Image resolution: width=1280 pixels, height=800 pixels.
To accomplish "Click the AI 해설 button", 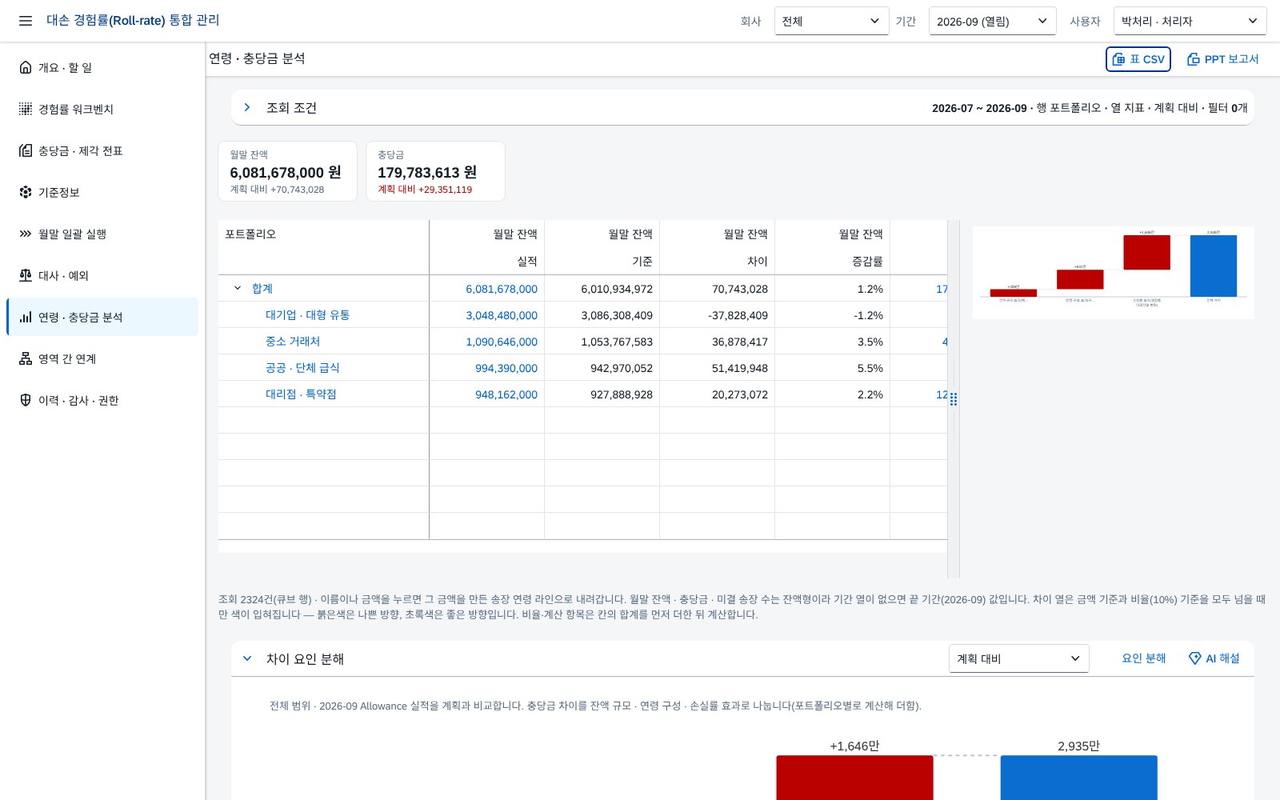I will point(1213,658).
